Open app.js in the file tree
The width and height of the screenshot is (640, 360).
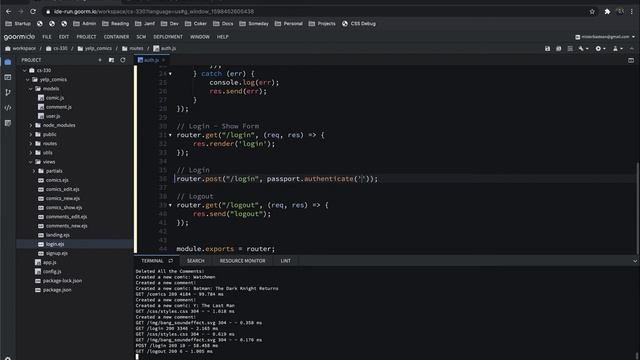[x=49, y=262]
